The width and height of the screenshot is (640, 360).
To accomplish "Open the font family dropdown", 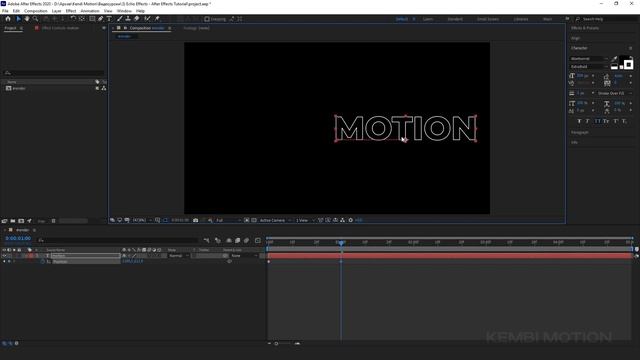I will [589, 59].
